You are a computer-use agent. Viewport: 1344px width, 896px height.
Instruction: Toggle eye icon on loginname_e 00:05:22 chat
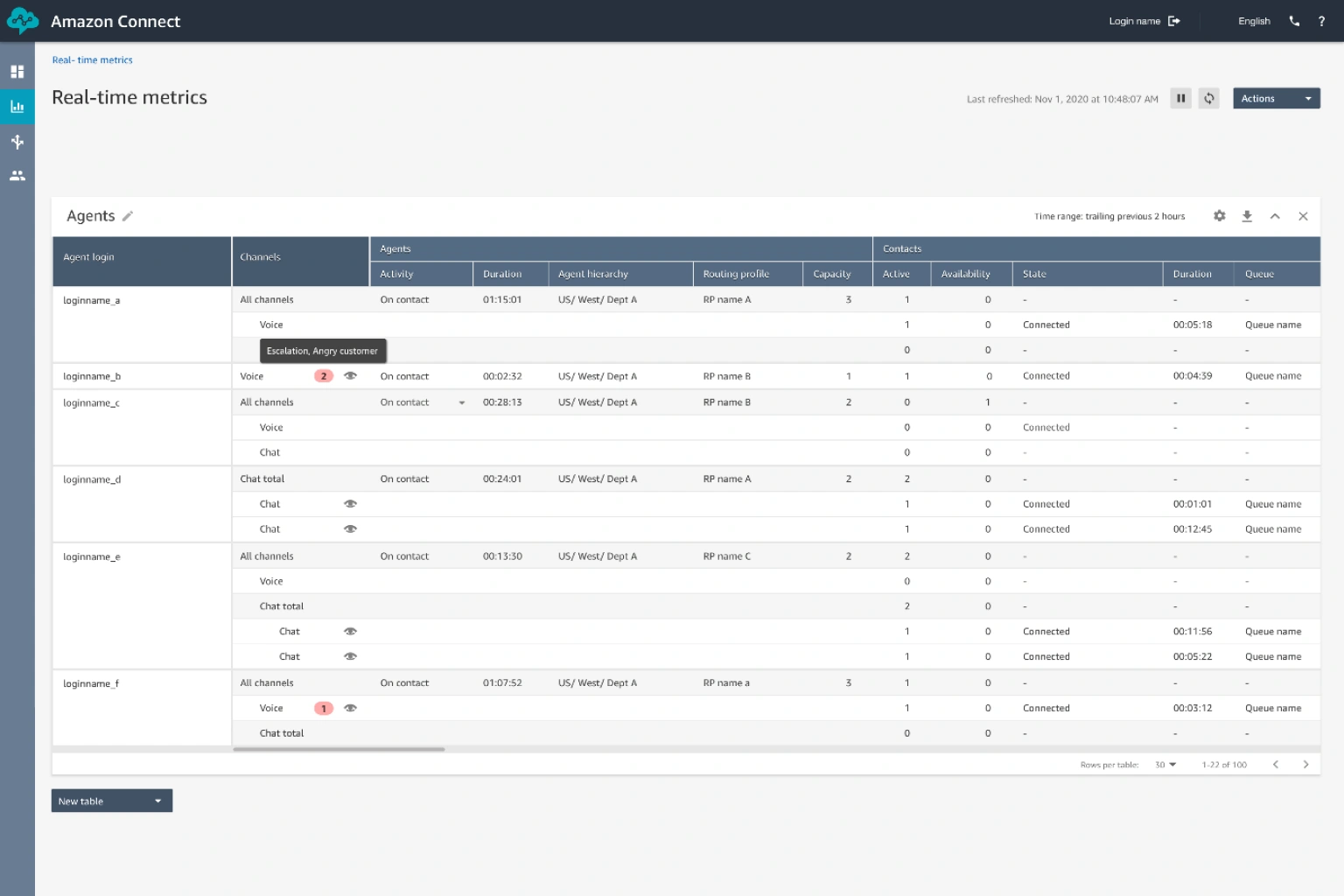tap(350, 657)
